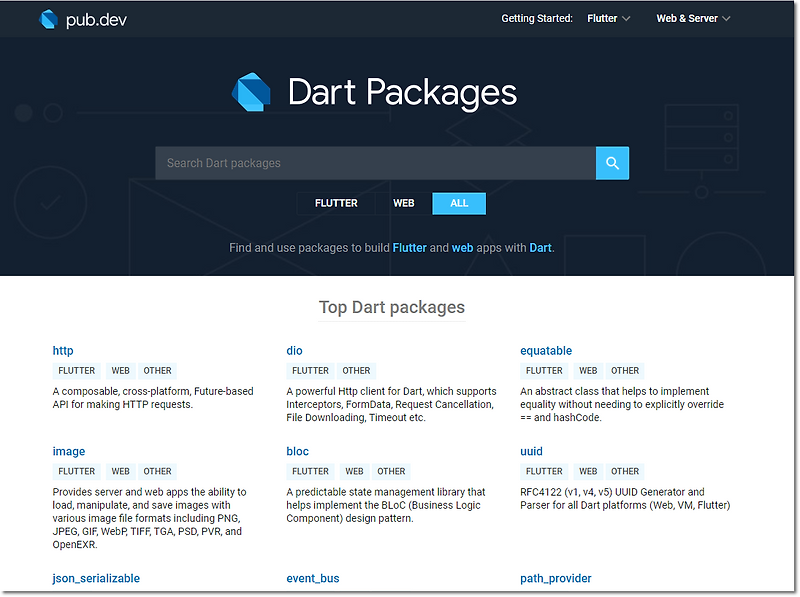Click the pub.dev site name text
800x597 pixels.
(96, 20)
